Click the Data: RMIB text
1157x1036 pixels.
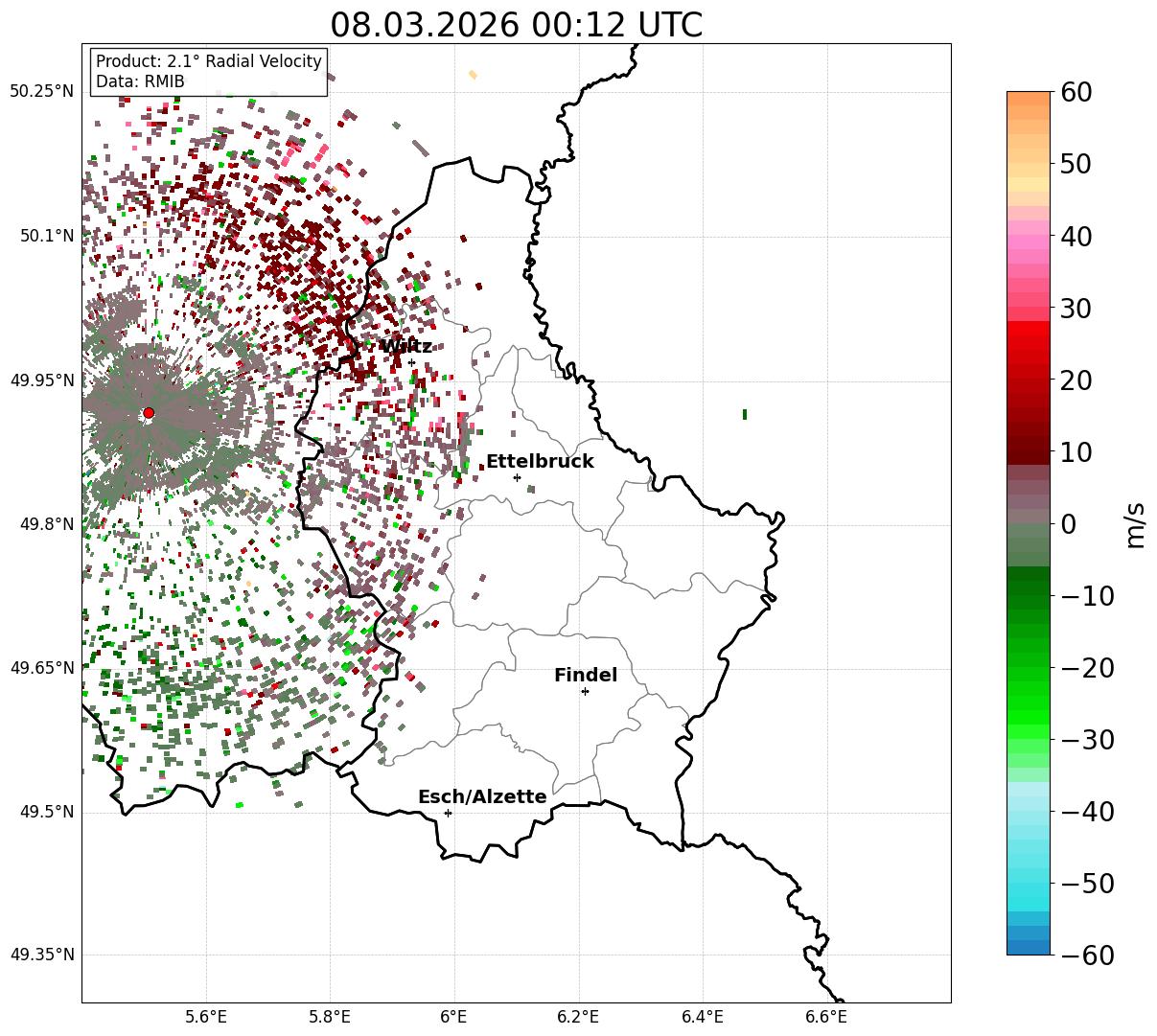(140, 81)
